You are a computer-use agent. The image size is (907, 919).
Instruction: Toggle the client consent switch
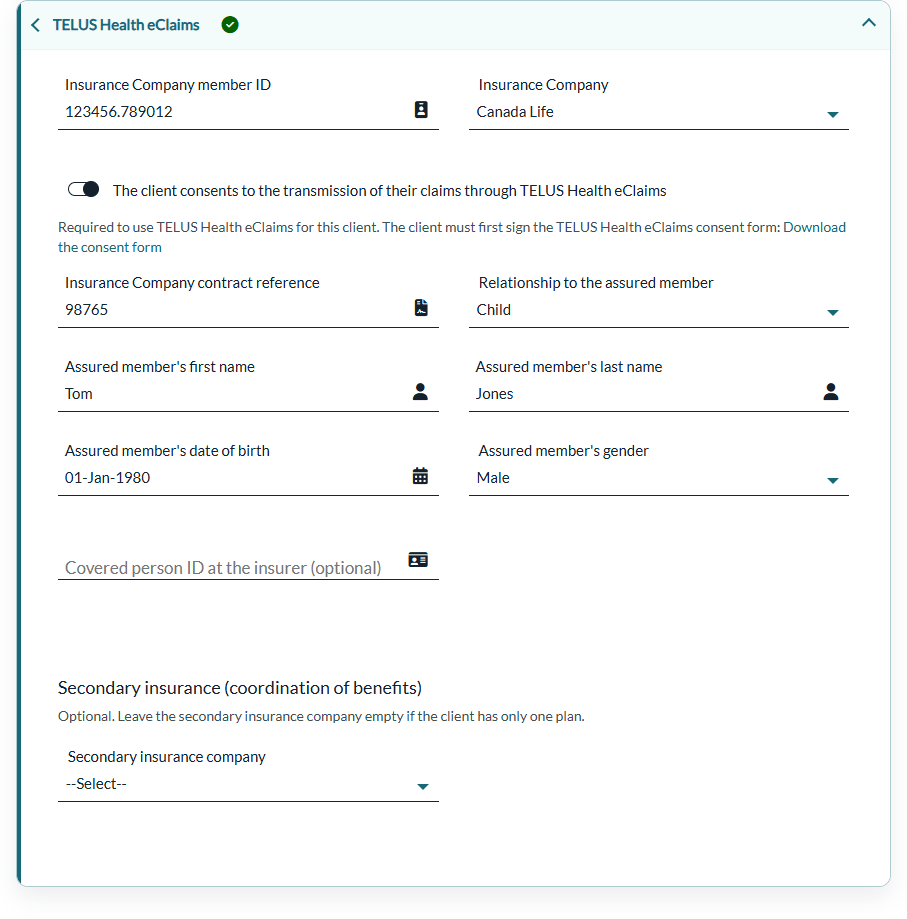coord(83,189)
